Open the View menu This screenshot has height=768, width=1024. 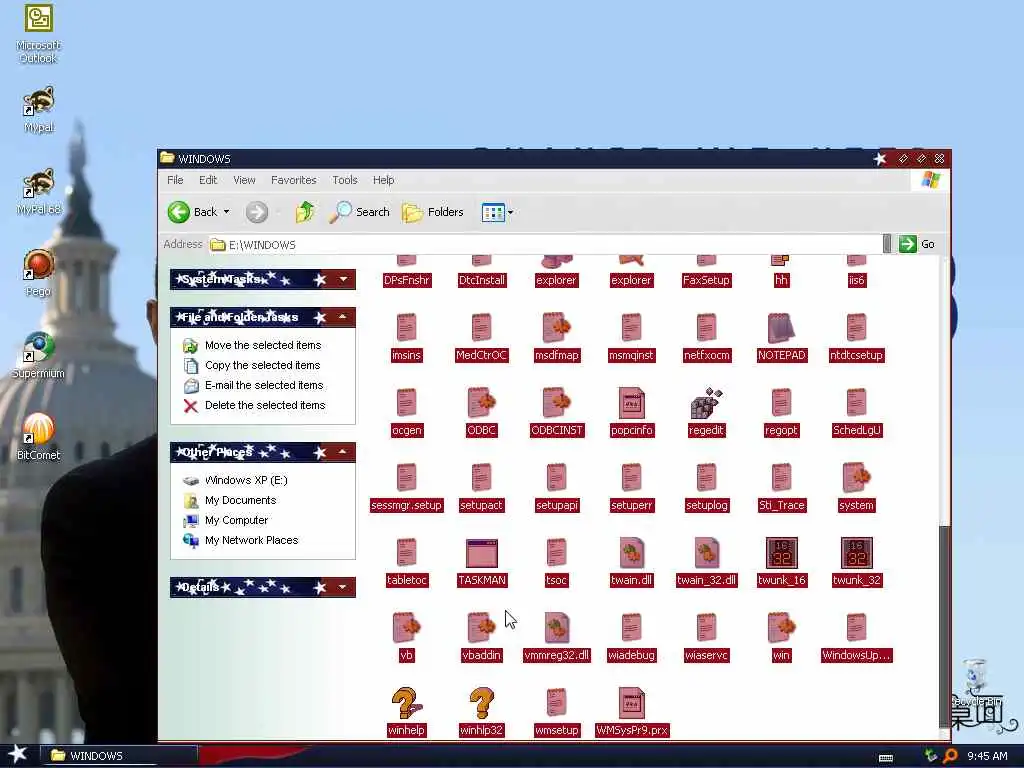[244, 180]
